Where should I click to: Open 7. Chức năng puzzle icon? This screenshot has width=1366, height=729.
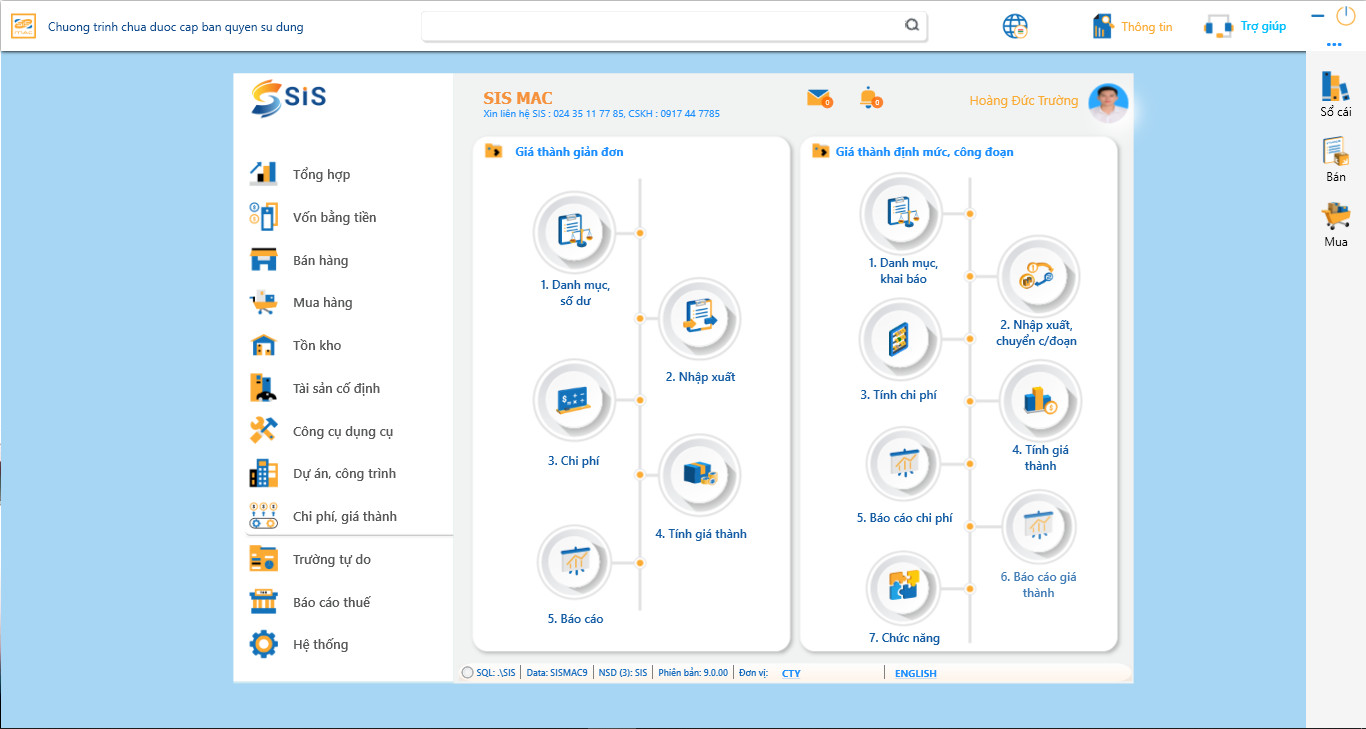[903, 588]
